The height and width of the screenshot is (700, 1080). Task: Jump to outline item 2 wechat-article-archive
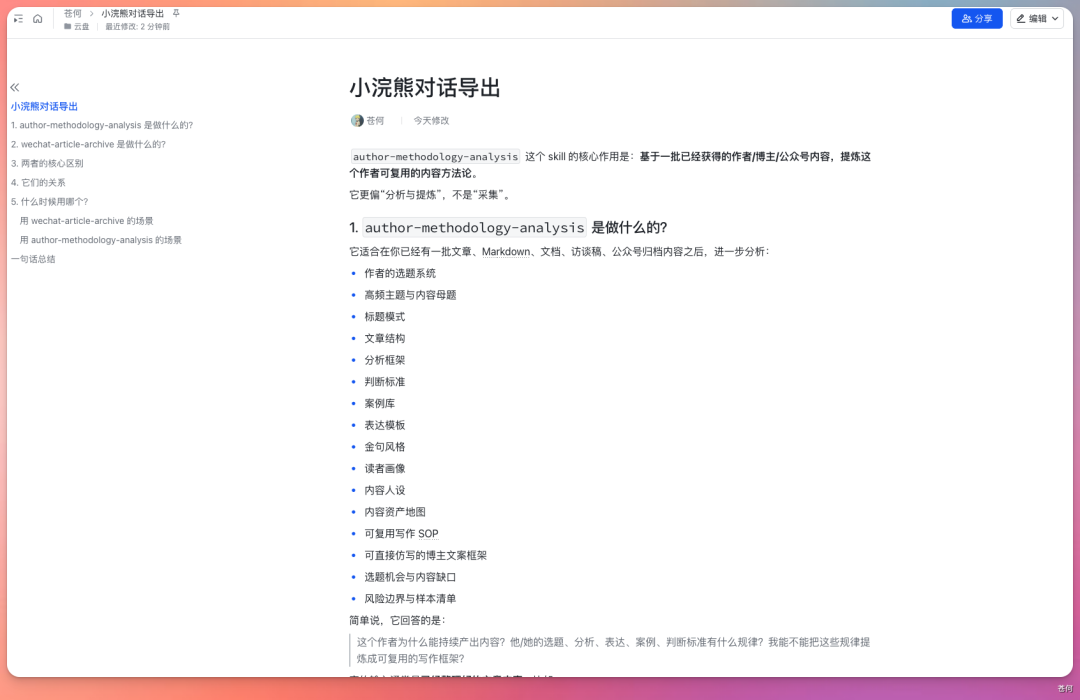88,145
